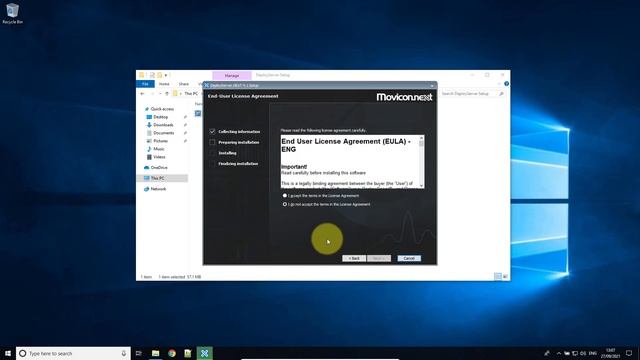The height and width of the screenshot is (360, 640).
Task: Click Cancel in the setup wizard
Action: 409,258
